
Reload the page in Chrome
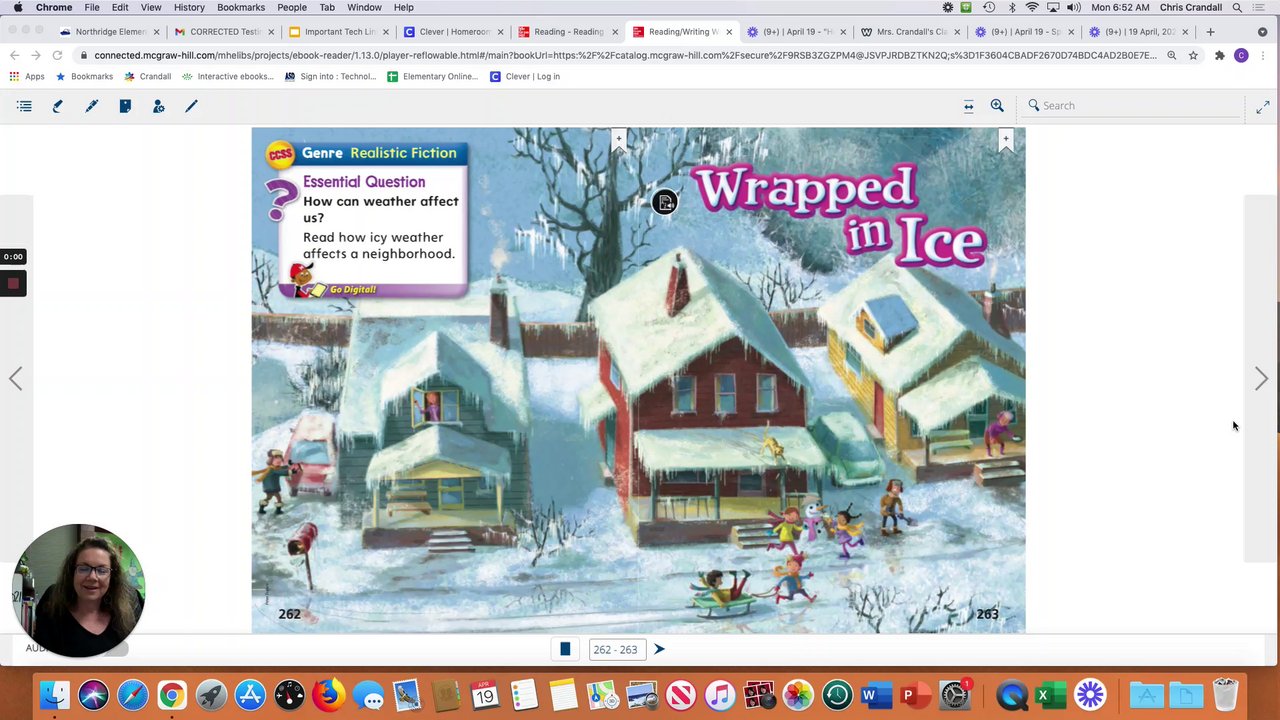[x=57, y=56]
